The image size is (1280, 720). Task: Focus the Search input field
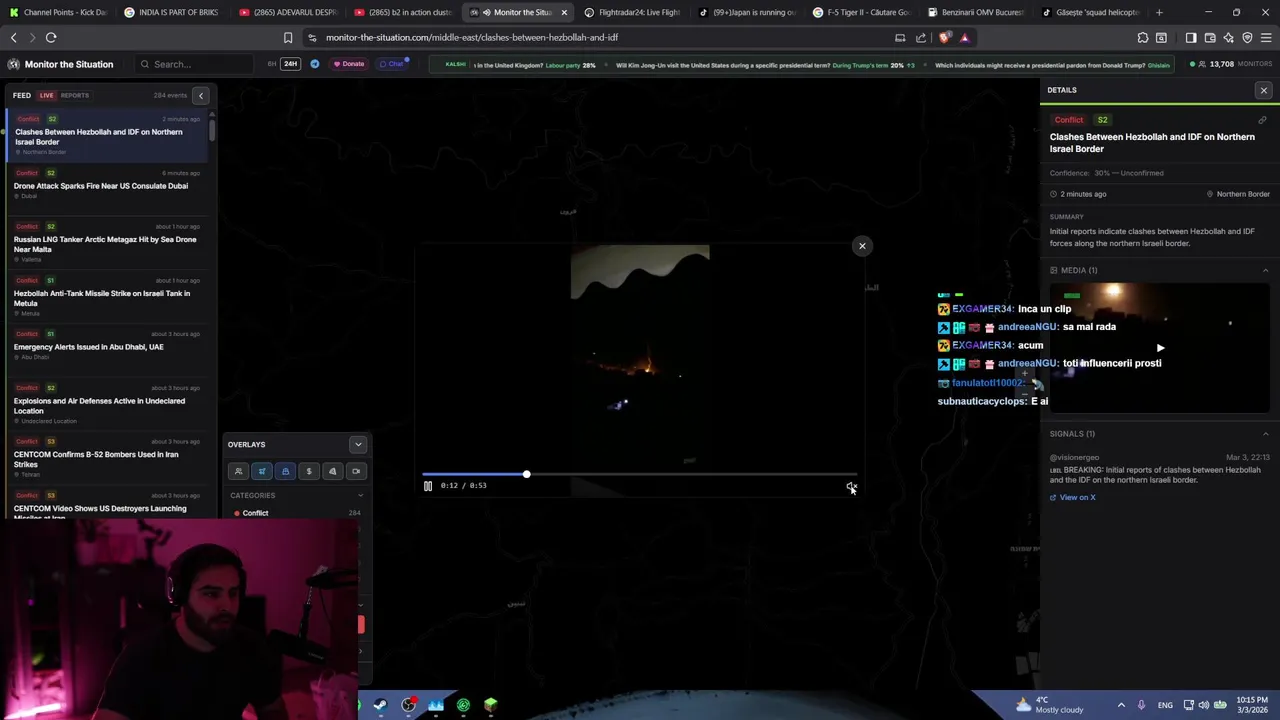[195, 64]
